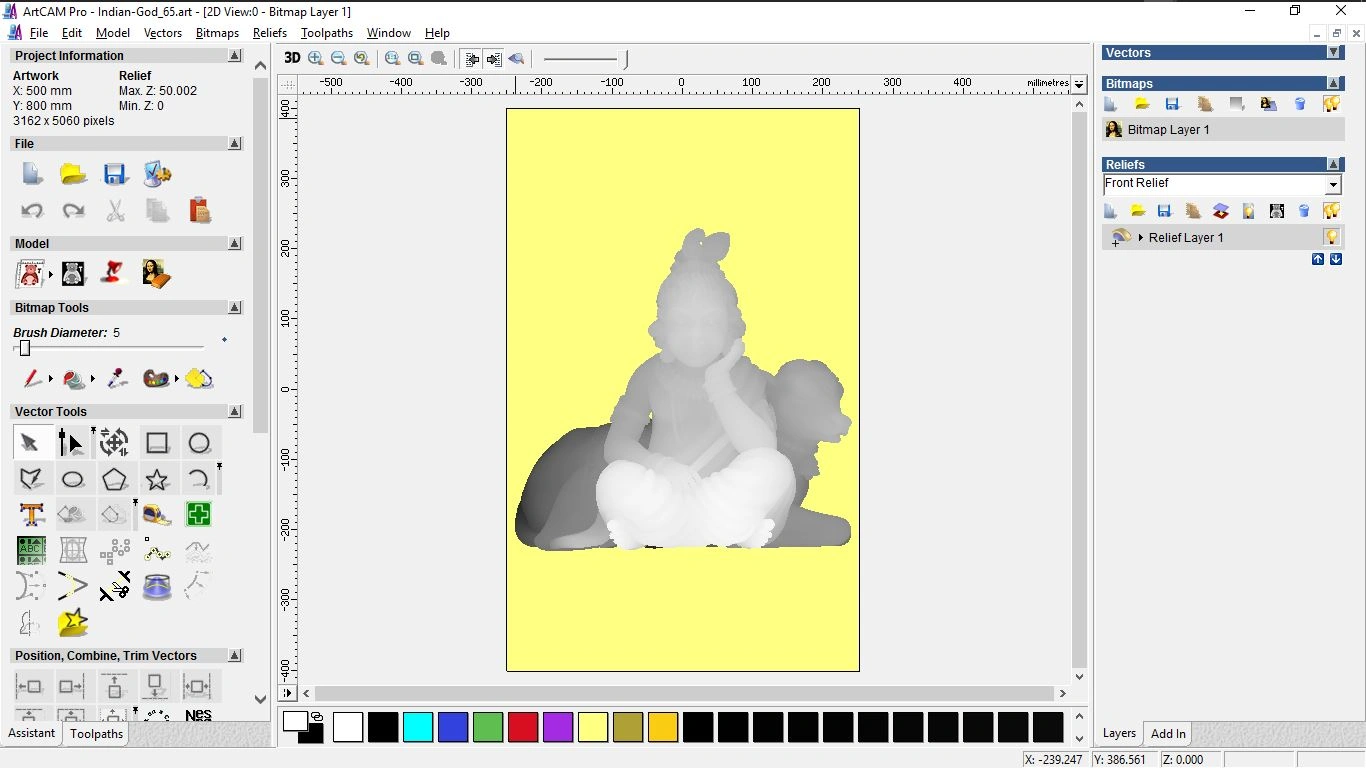Toggle all relief layers visibility bulbs
Screen dimensions: 1366x768
click(1331, 211)
